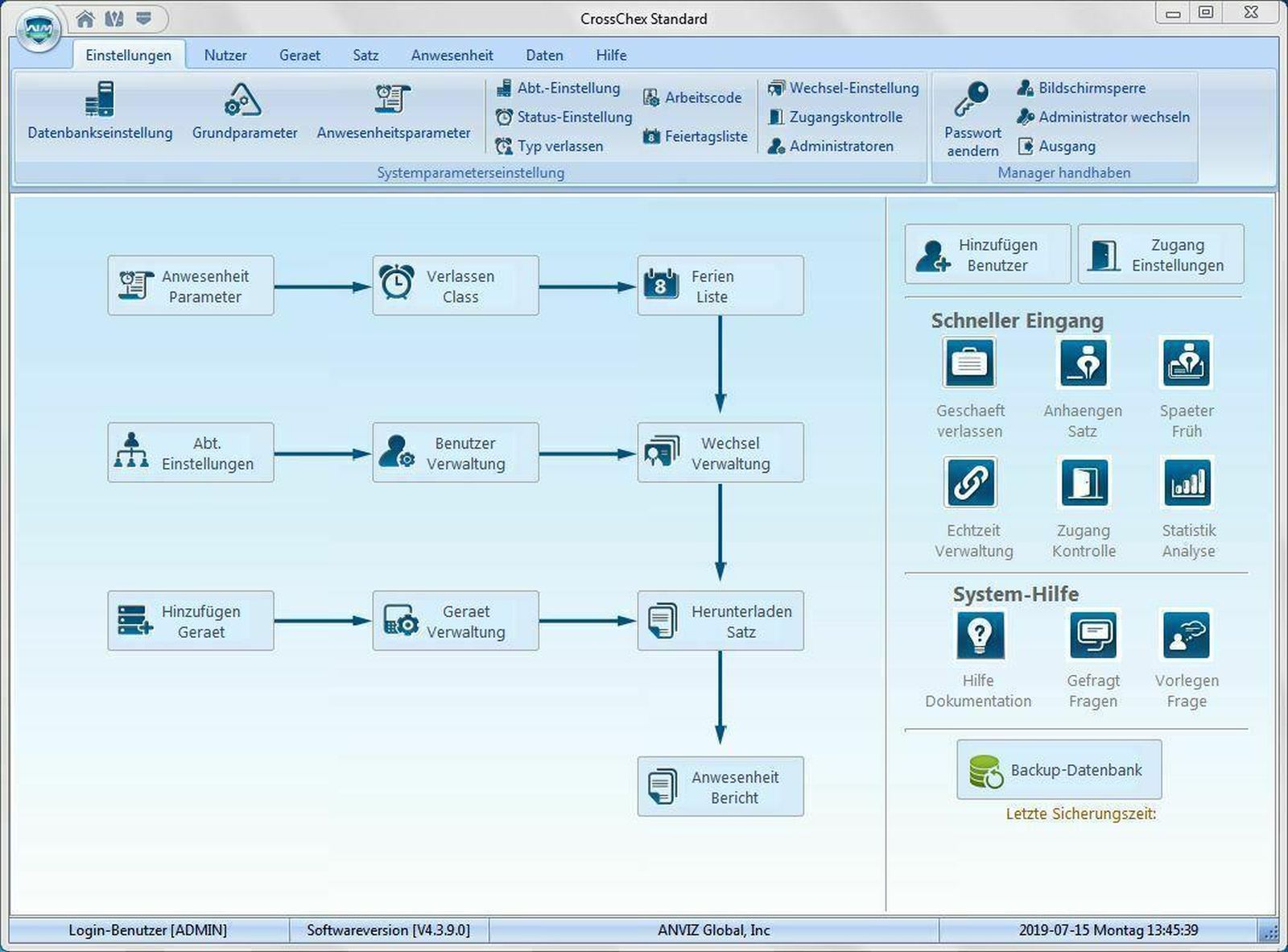Image resolution: width=1288 pixels, height=952 pixels.
Task: Open Datenbankseinstellung from the ribbon
Action: [x=100, y=110]
